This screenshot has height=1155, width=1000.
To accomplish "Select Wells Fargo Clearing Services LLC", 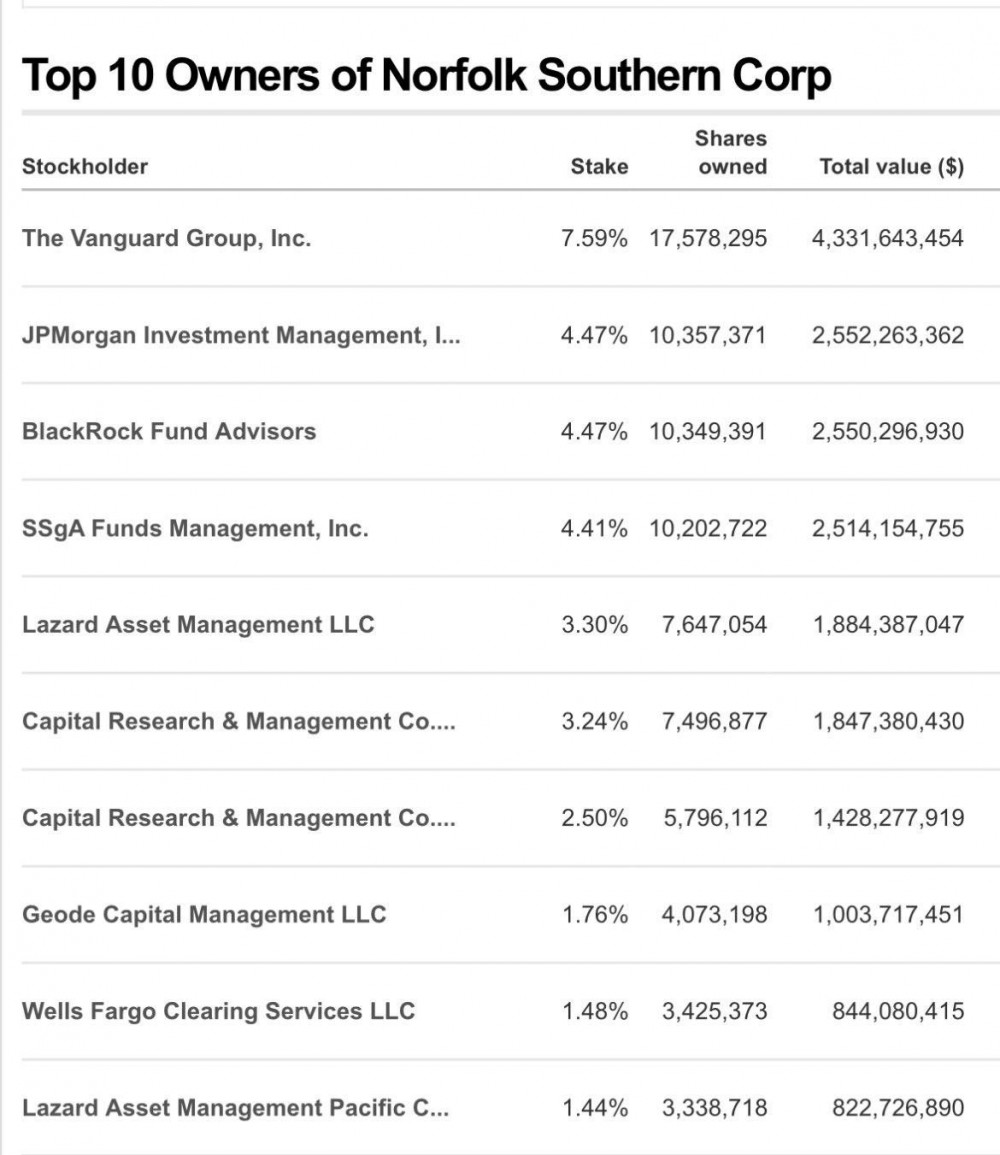I will tap(219, 1011).
